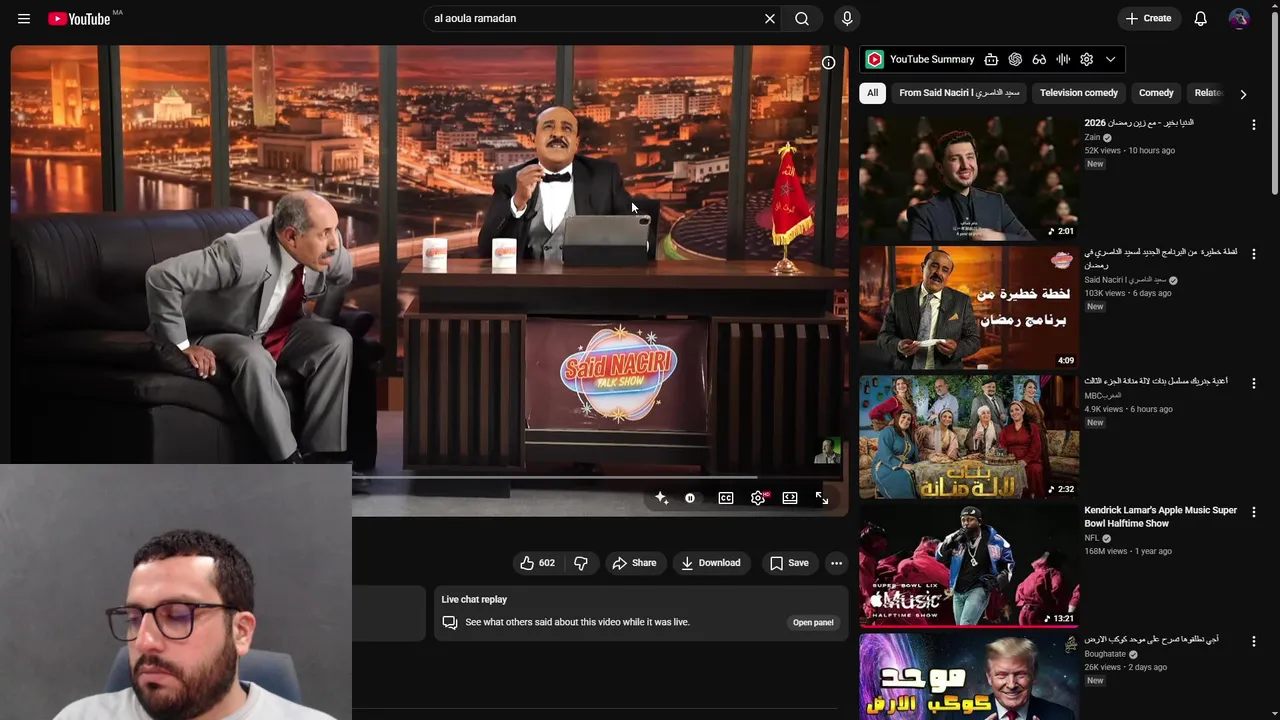Viewport: 1280px width, 720px height.
Task: Click the video info card icon
Action: click(x=828, y=63)
